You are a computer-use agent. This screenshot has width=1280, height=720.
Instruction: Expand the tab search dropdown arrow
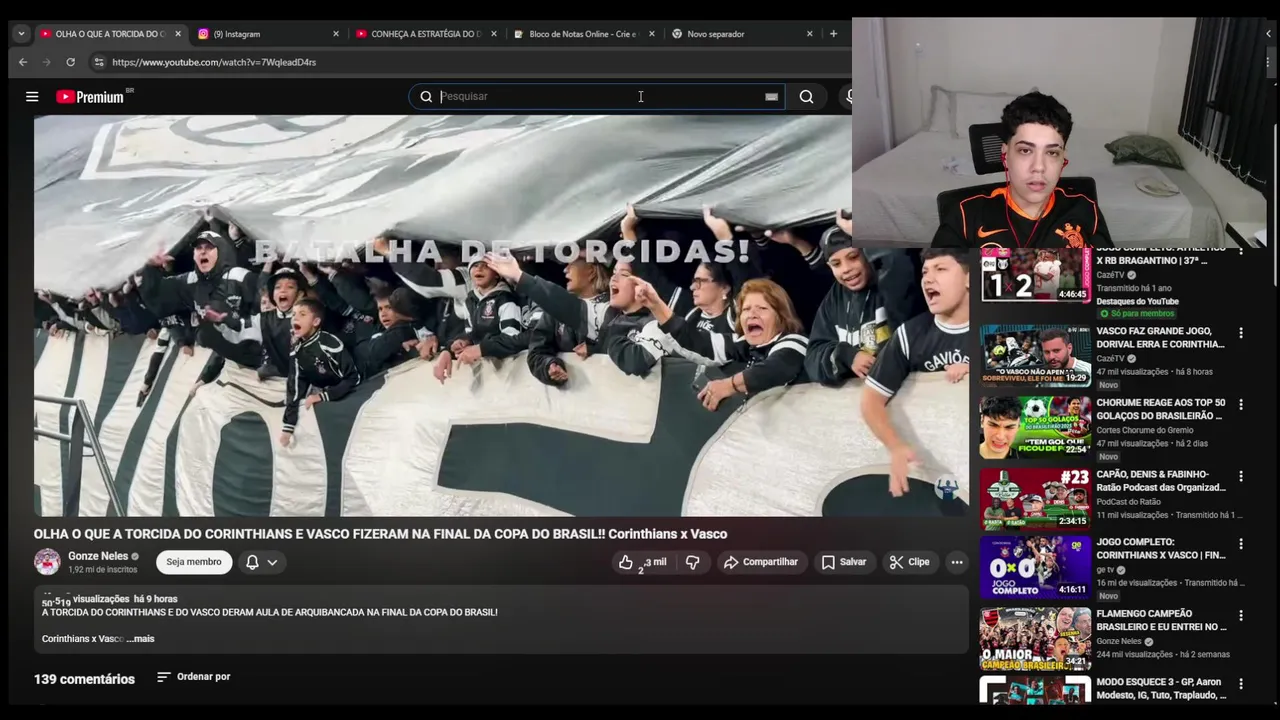click(x=21, y=34)
